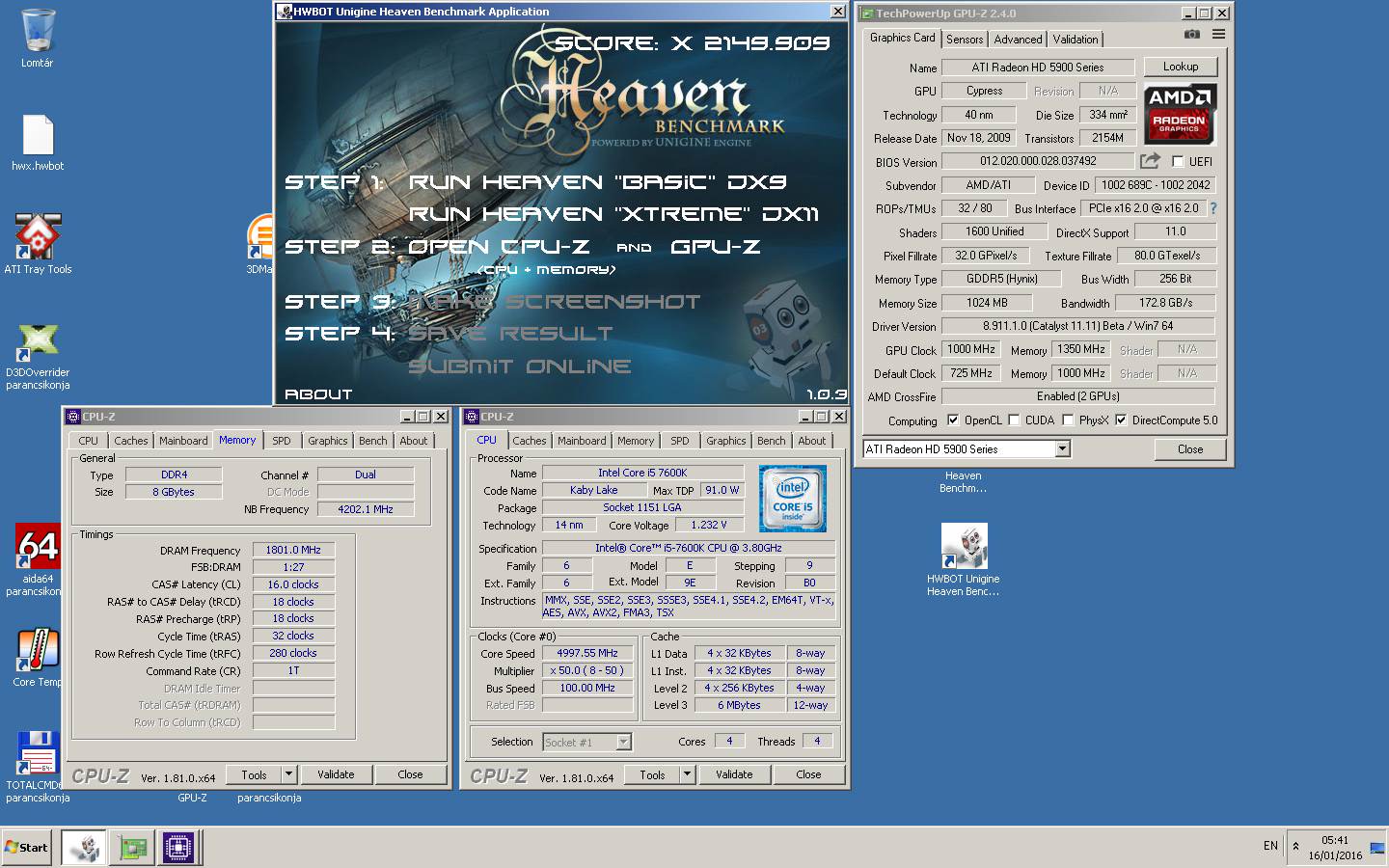This screenshot has height=868, width=1389.
Task: Click the EN language indicator on taskbar
Action: coord(1270,846)
